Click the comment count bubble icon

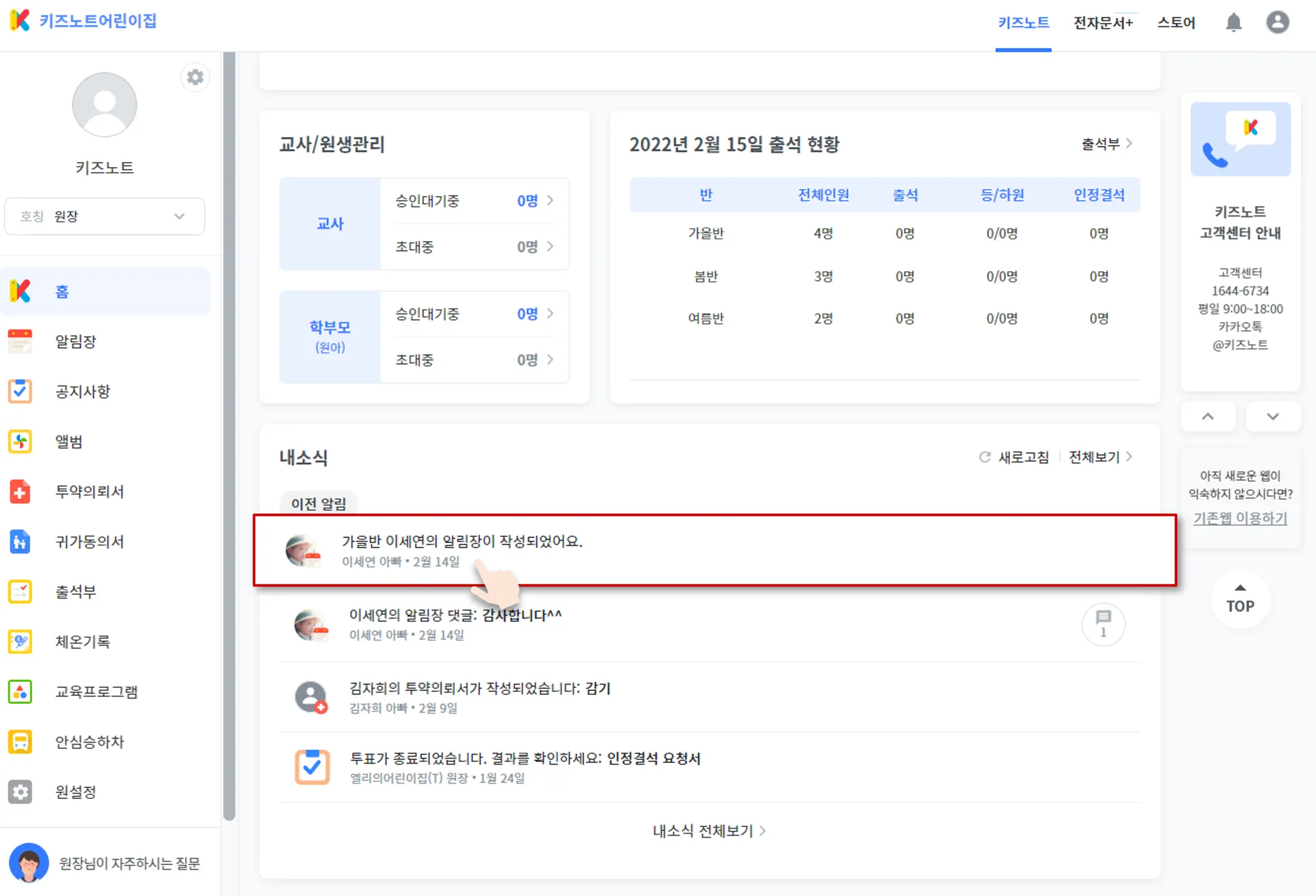click(1103, 623)
